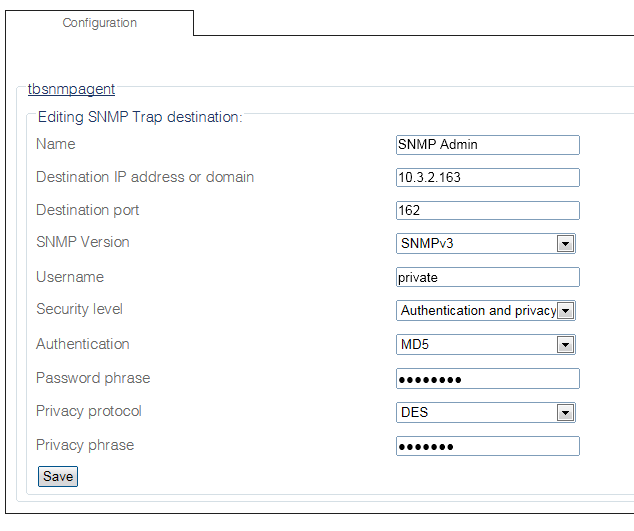Click the Save button

pyautogui.click(x=57, y=476)
